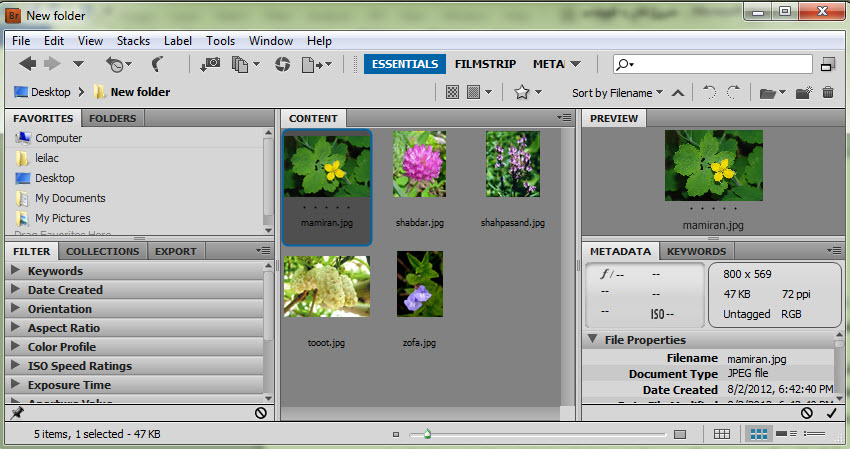Click the Return to Adobe Photoshop boomerang icon
This screenshot has height=449, width=850.
coord(158,64)
